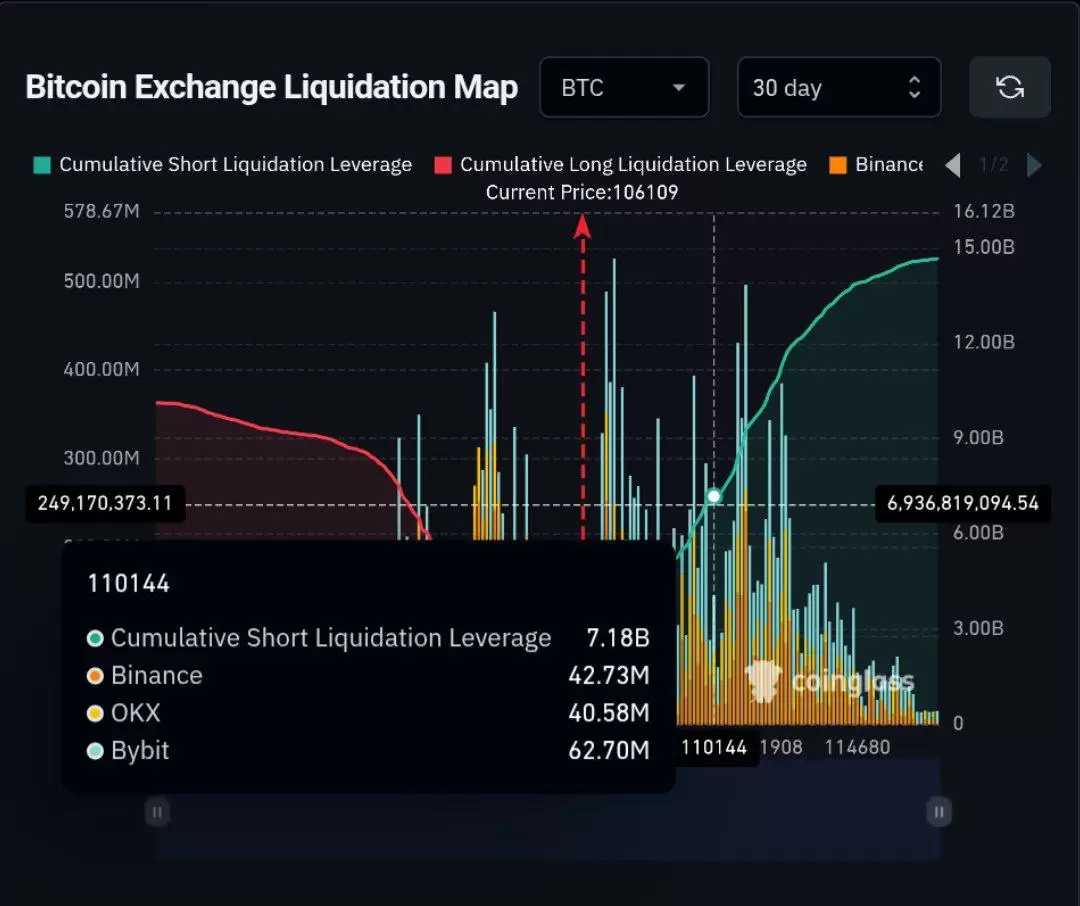Open the BTC coin dropdown
This screenshot has width=1080, height=906.
pyautogui.click(x=624, y=87)
